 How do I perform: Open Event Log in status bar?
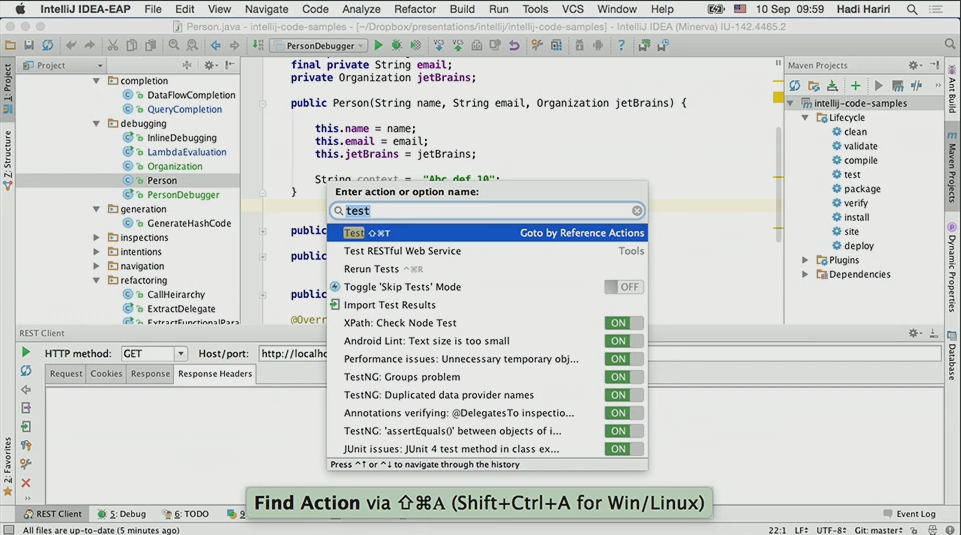[x=910, y=514]
